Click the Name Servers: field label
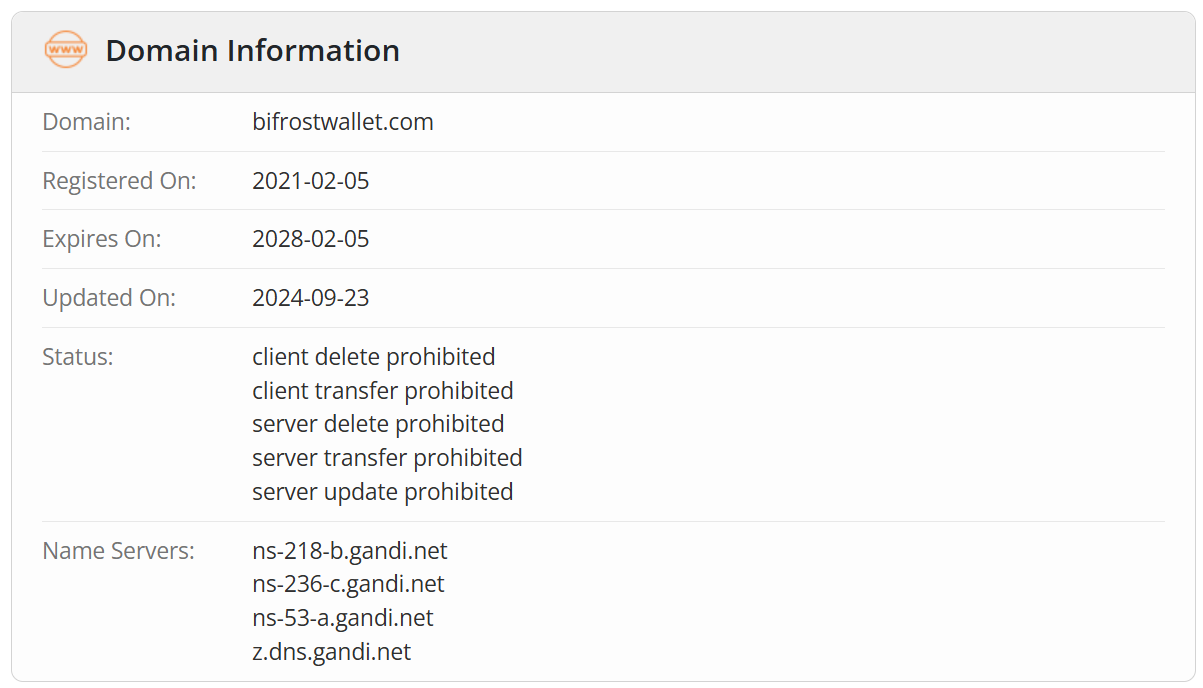 118,550
